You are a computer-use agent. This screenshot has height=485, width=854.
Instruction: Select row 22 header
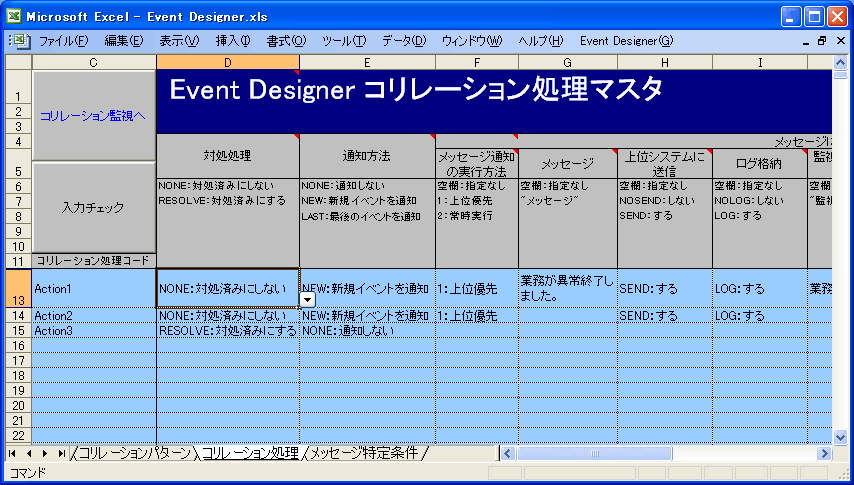(19, 435)
